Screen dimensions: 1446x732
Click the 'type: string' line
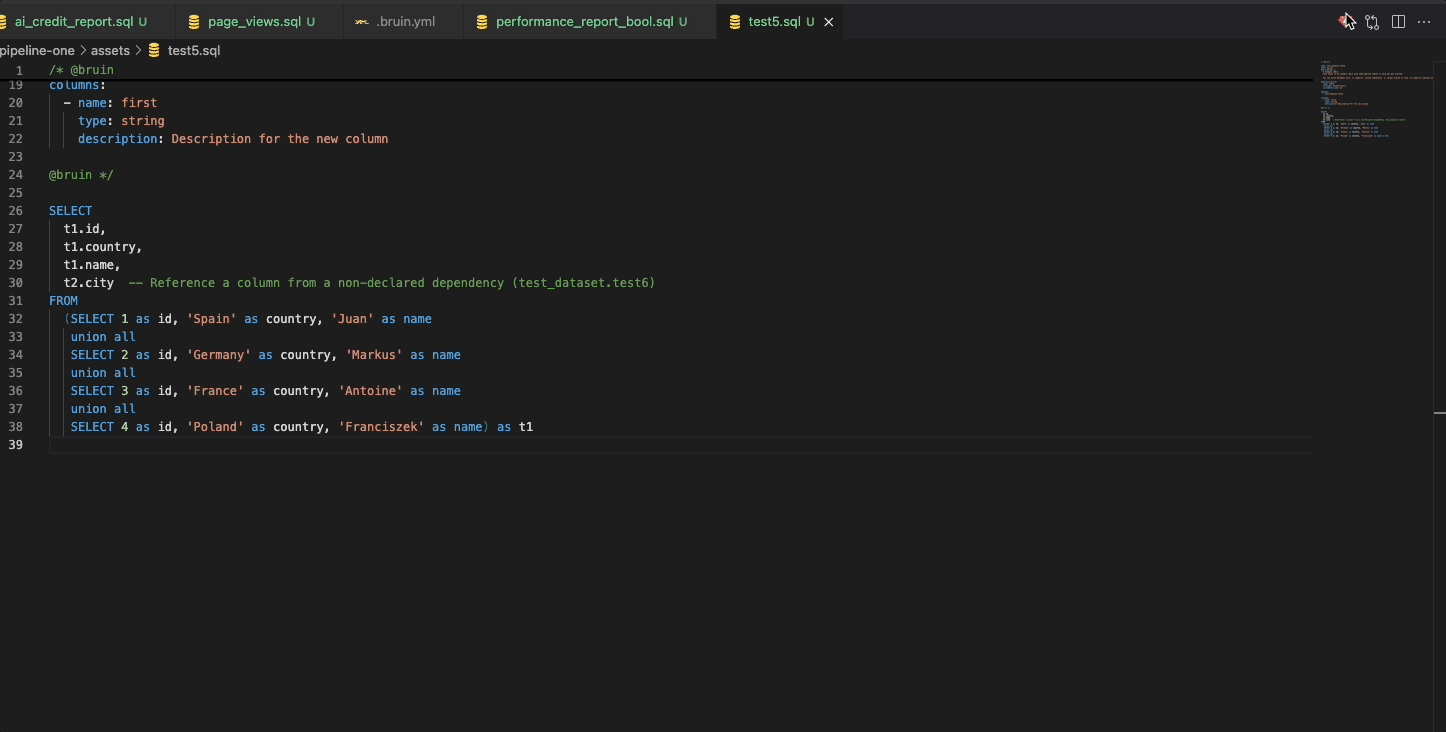[121, 121]
